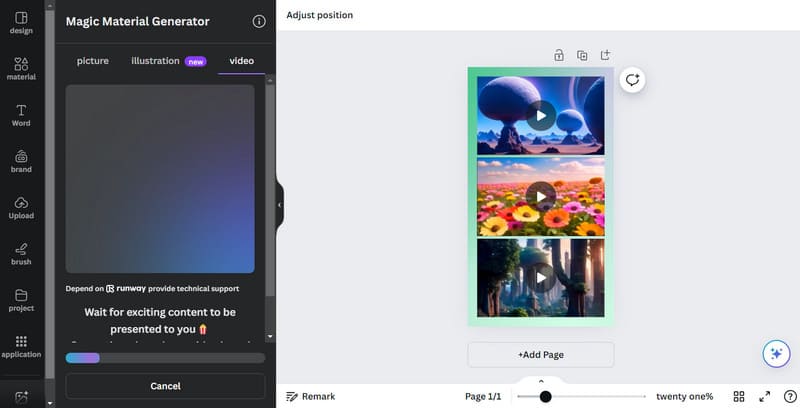Collapse the side panel with the arrow handle
Viewport: 800px width, 408px height.
pos(280,205)
